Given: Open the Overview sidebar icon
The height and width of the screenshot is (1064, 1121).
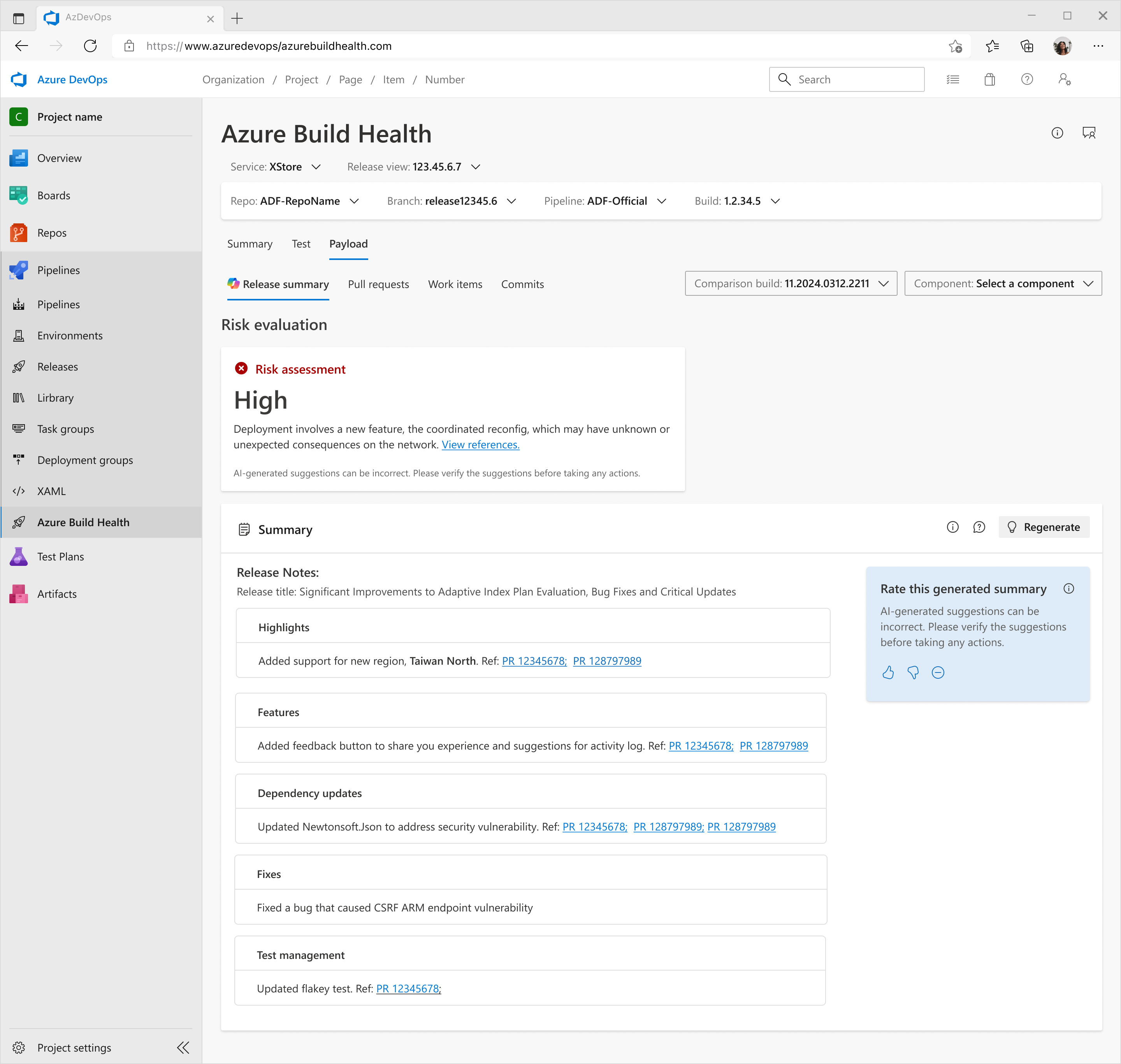Looking at the screenshot, I should [x=19, y=158].
